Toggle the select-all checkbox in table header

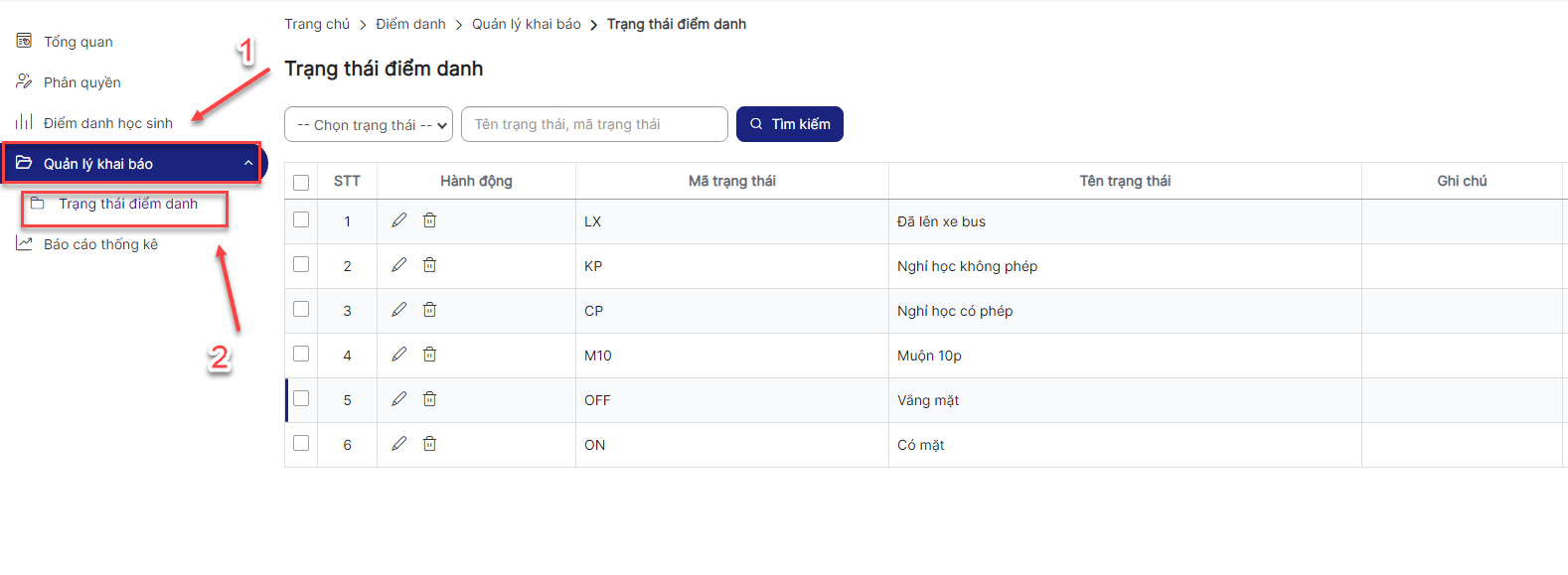(x=301, y=182)
